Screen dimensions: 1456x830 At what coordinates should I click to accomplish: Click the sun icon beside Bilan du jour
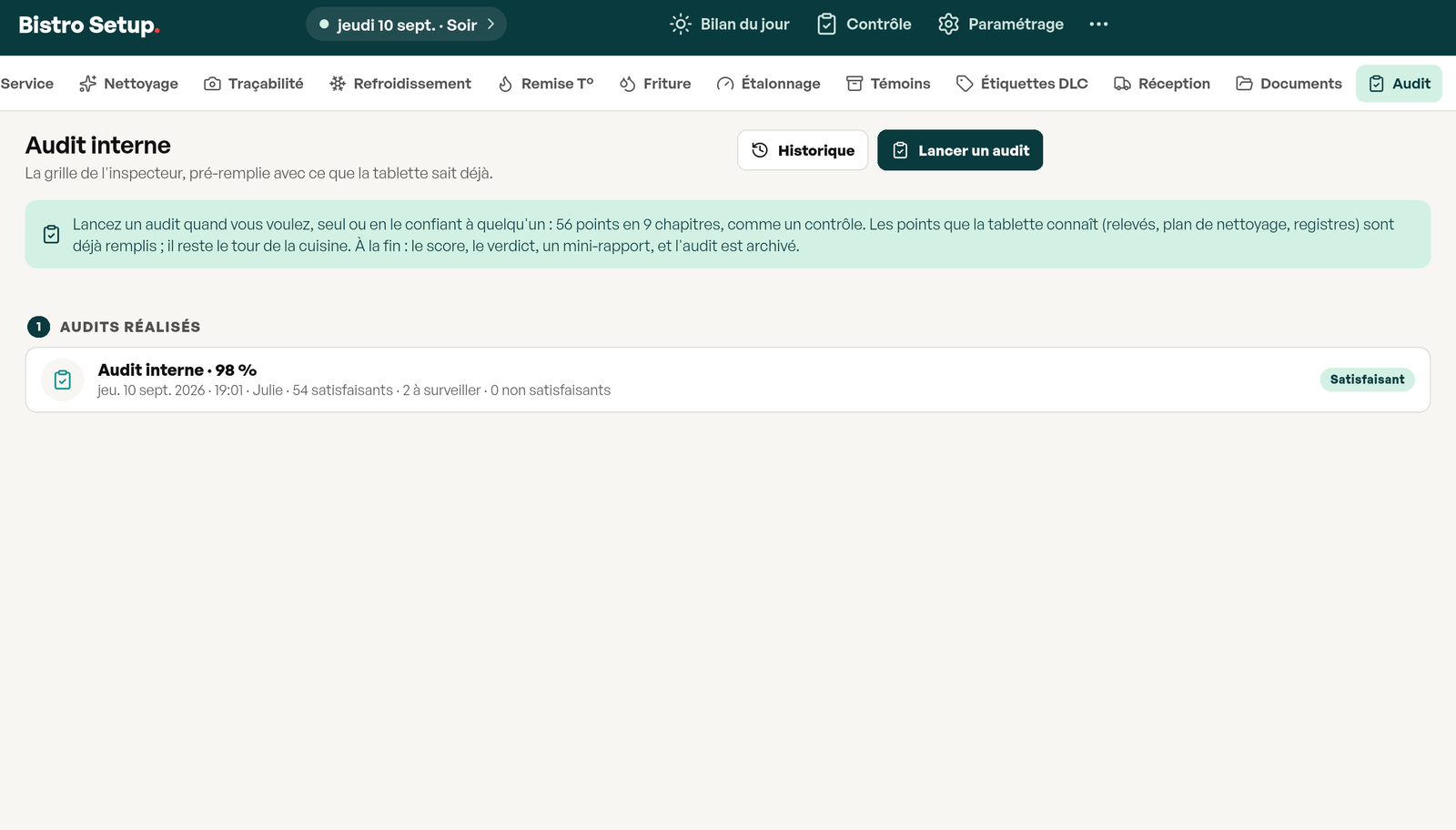681,25
